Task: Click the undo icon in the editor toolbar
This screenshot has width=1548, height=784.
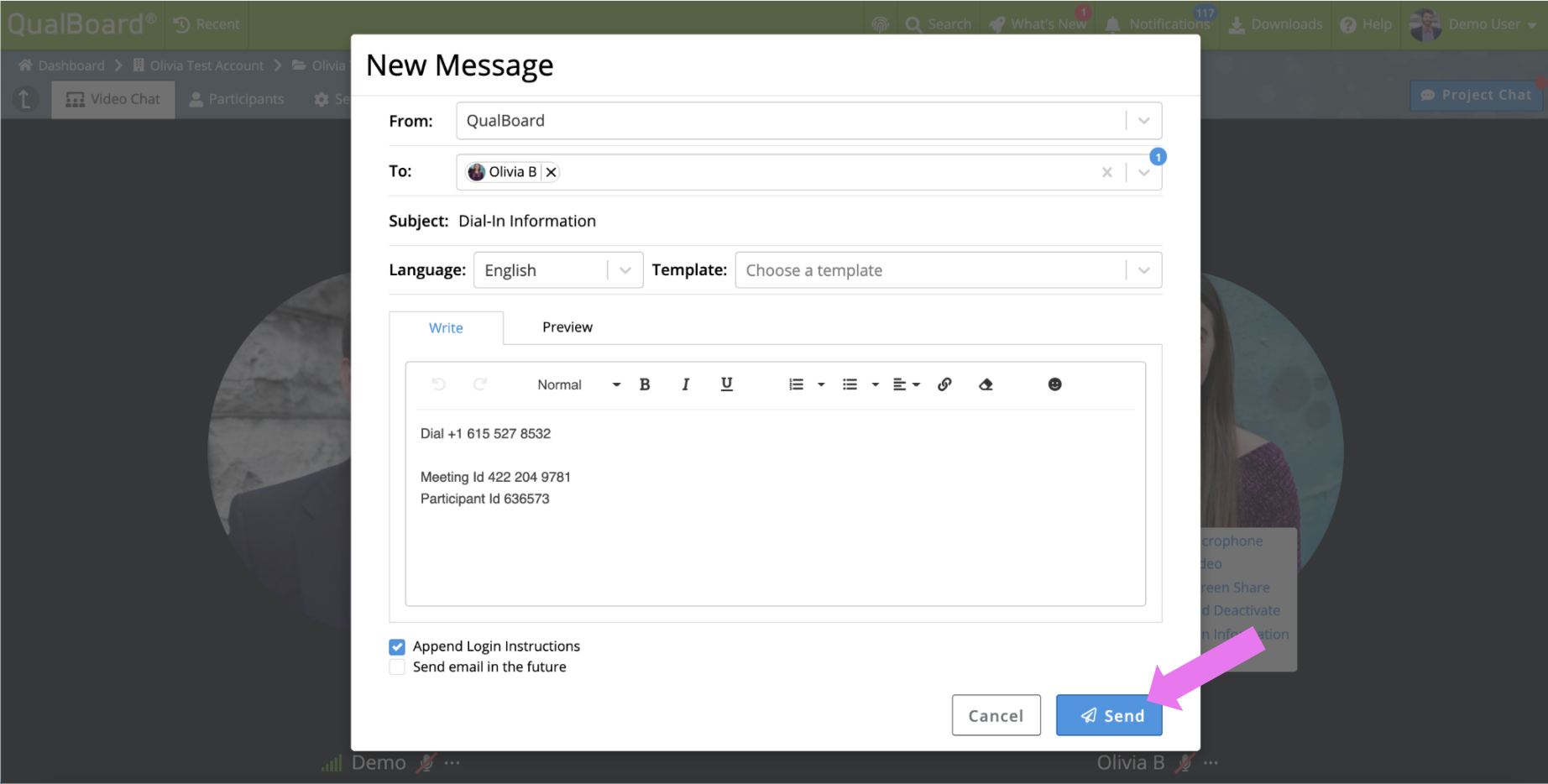Action: [x=438, y=384]
